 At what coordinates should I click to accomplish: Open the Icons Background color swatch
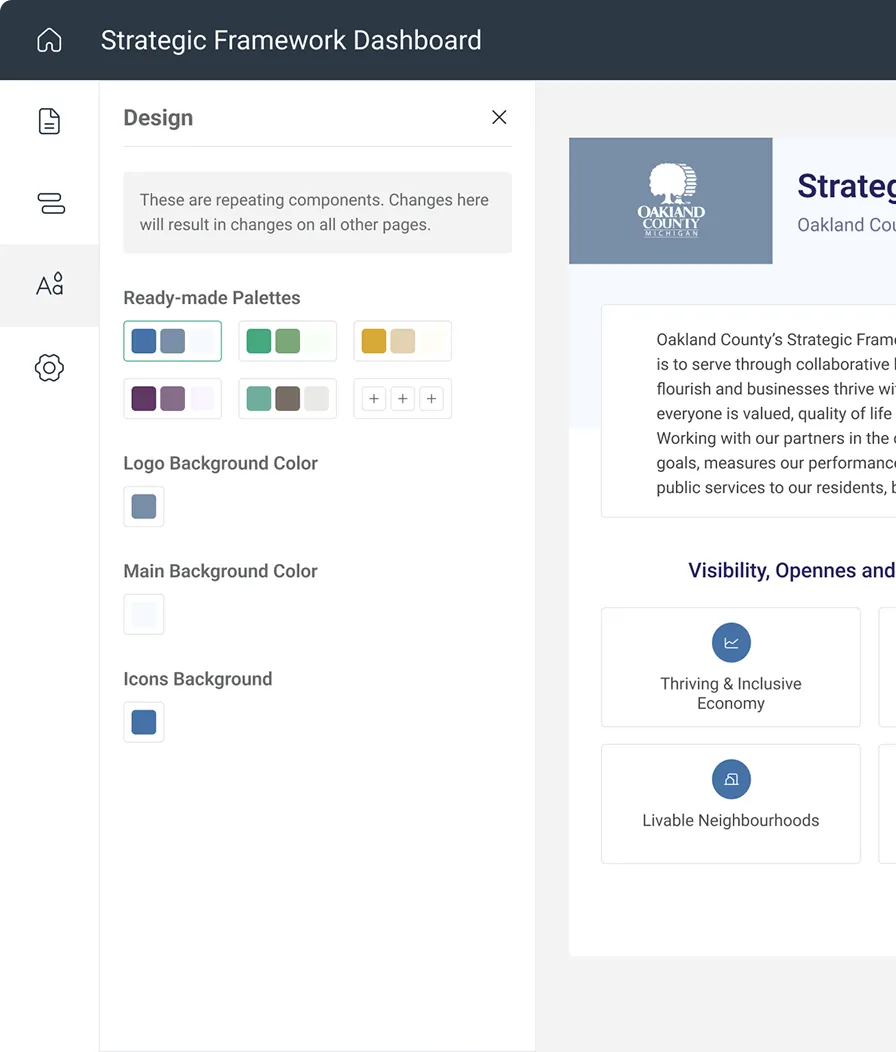(144, 722)
